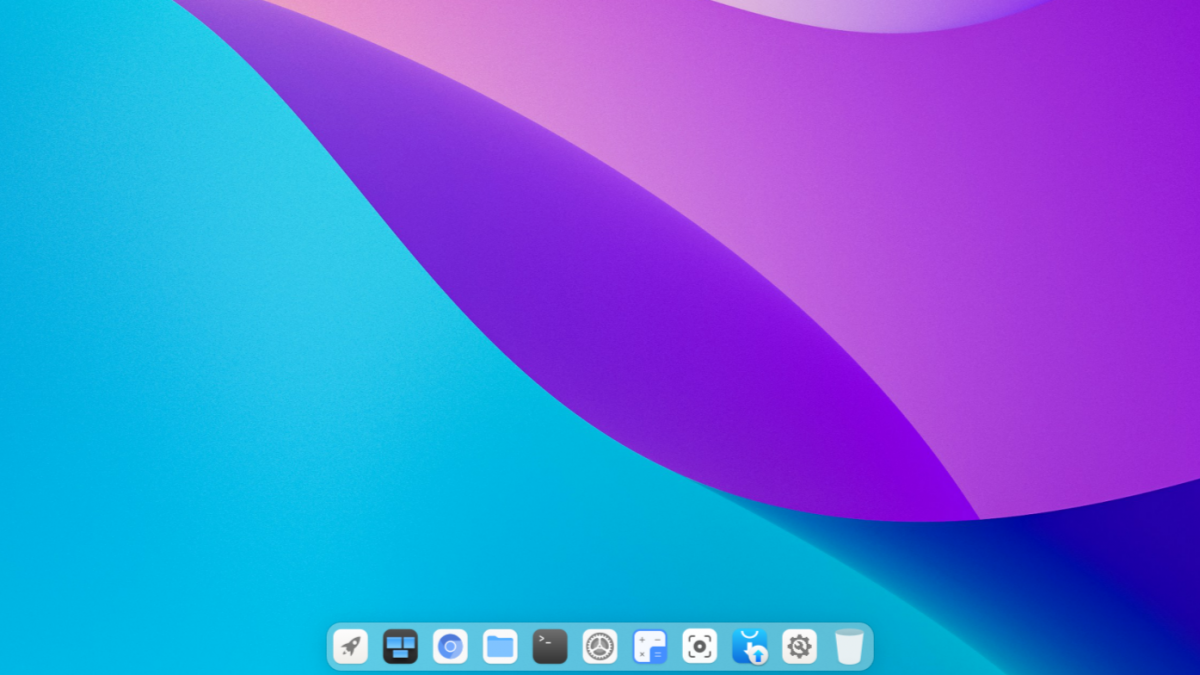
Task: Open the multitasking window overview icon
Action: (x=400, y=647)
